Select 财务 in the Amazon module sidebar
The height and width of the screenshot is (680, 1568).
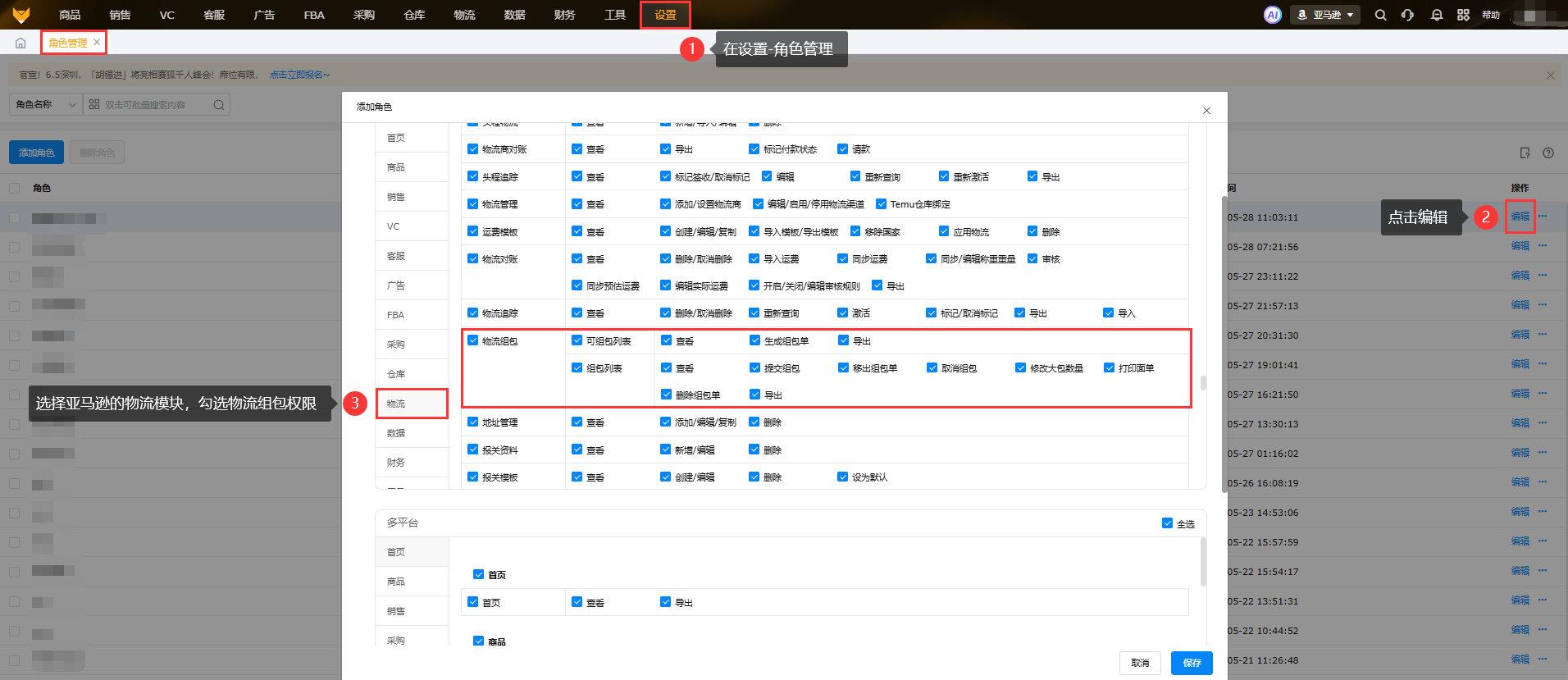tap(412, 463)
